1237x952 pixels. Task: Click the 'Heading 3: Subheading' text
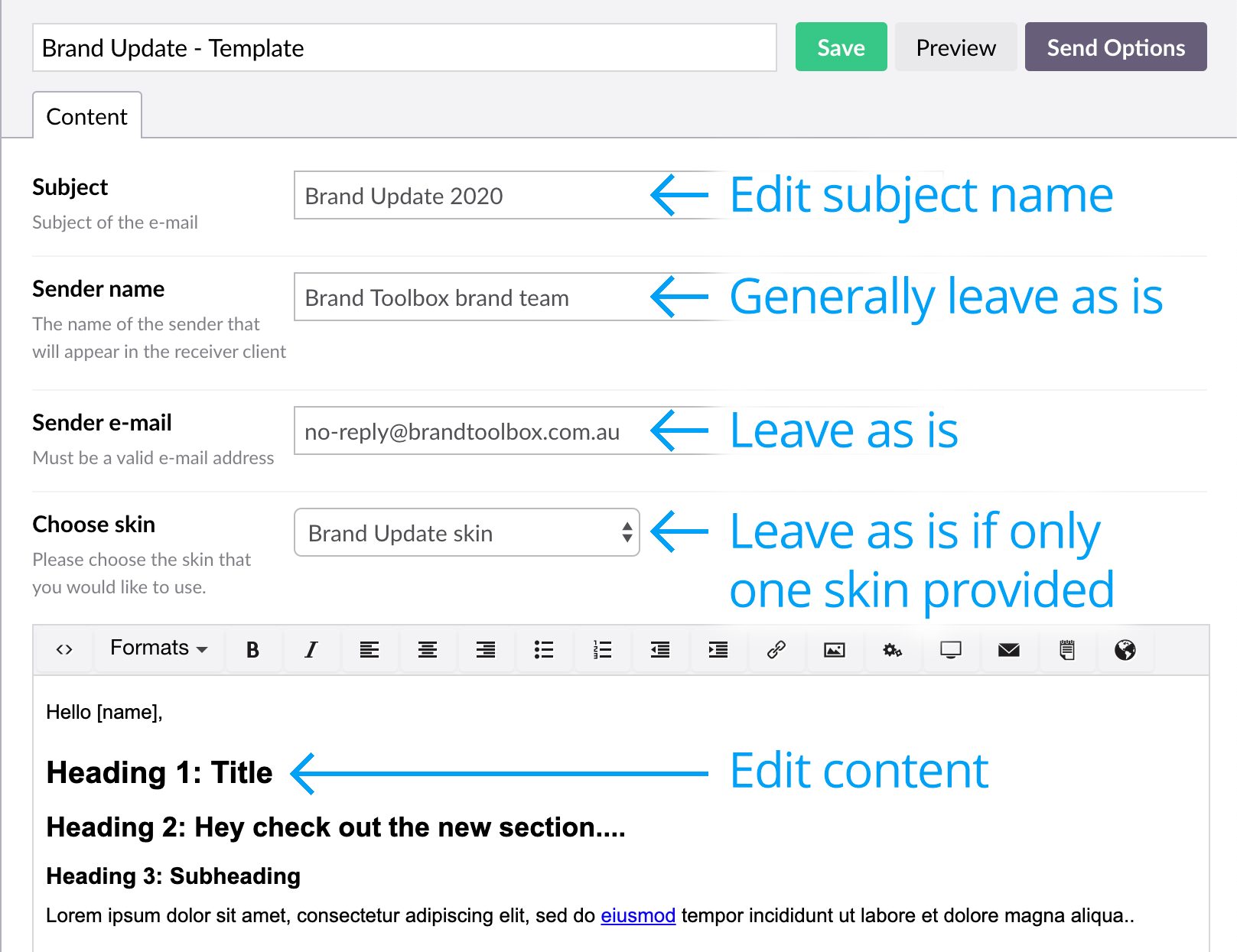(x=173, y=876)
